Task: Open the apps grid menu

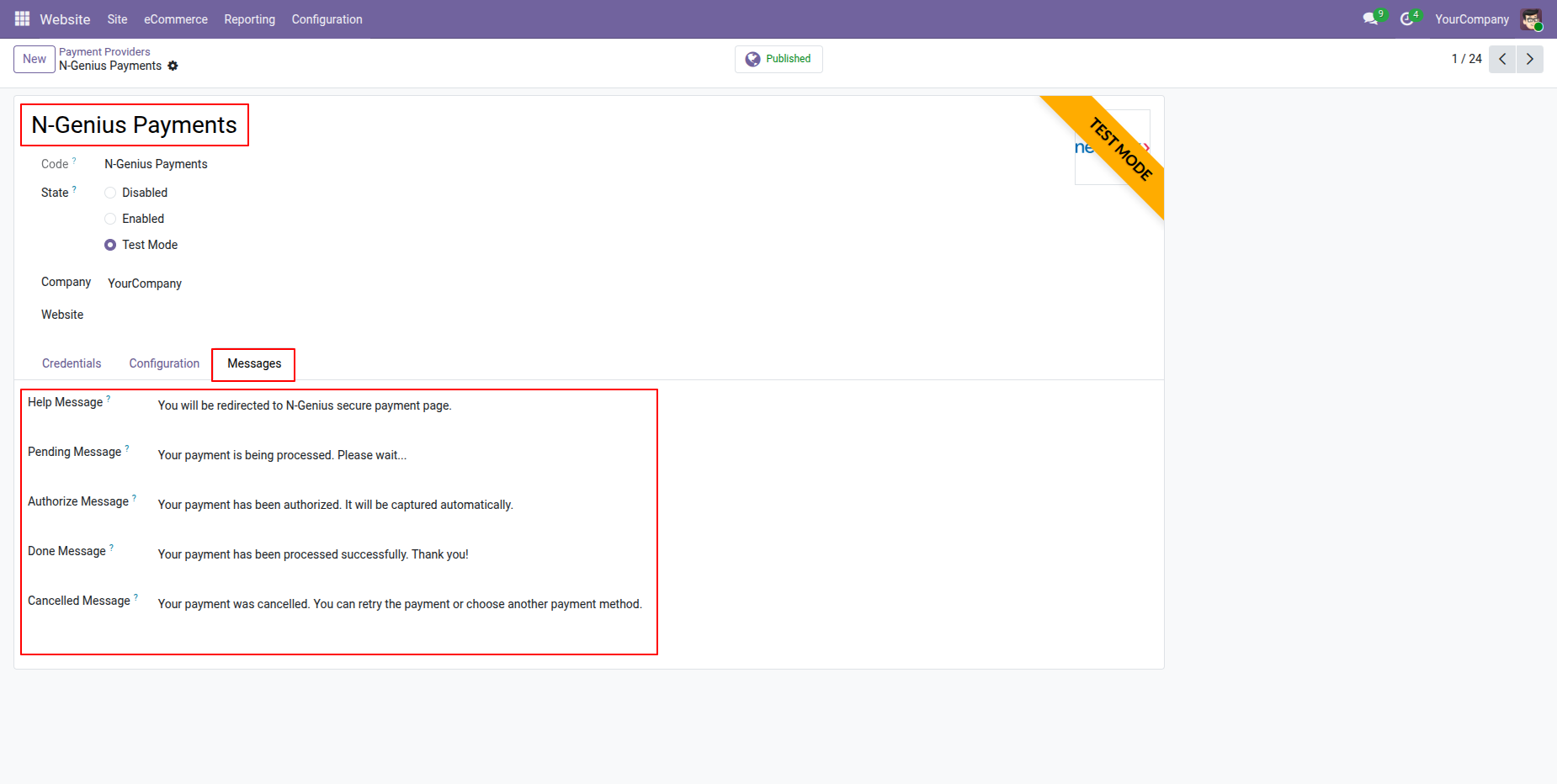Action: [x=22, y=19]
